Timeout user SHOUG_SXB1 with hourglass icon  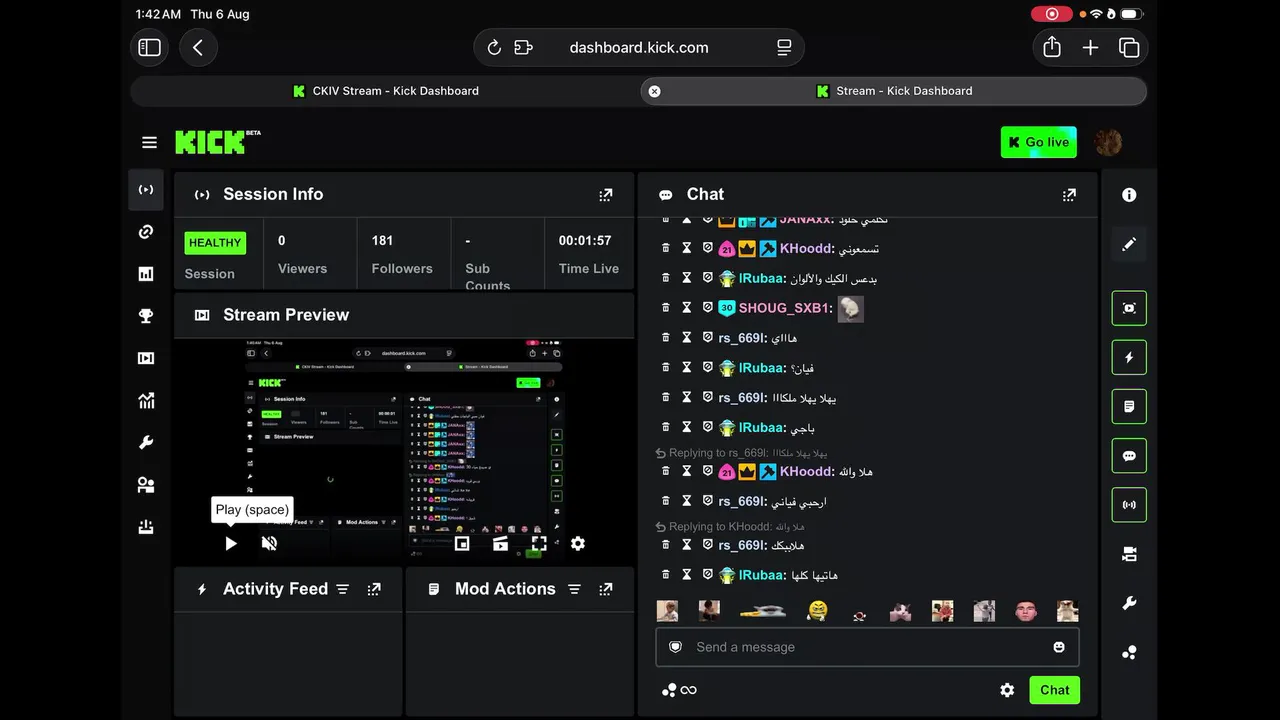687,308
